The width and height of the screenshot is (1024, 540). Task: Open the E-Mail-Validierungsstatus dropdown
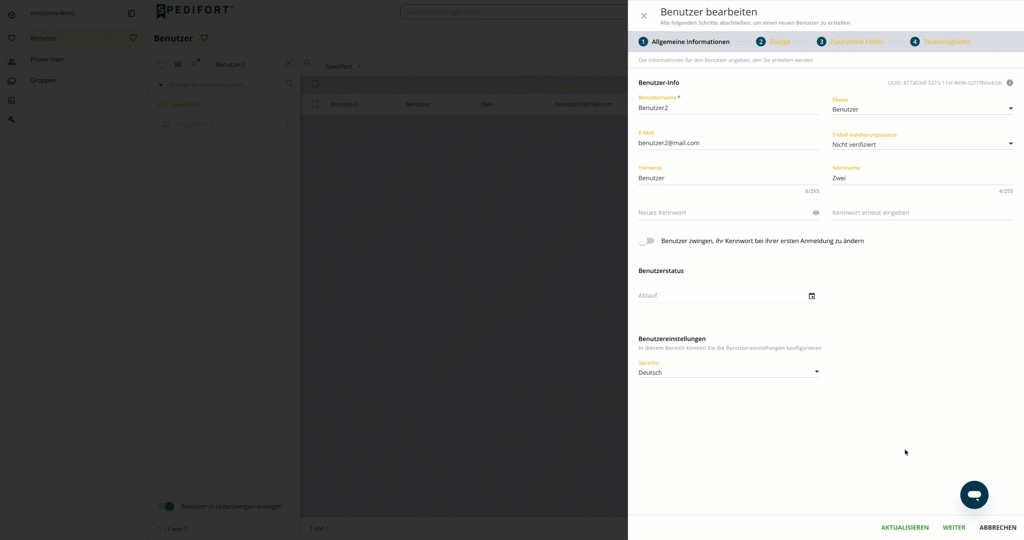(x=922, y=144)
